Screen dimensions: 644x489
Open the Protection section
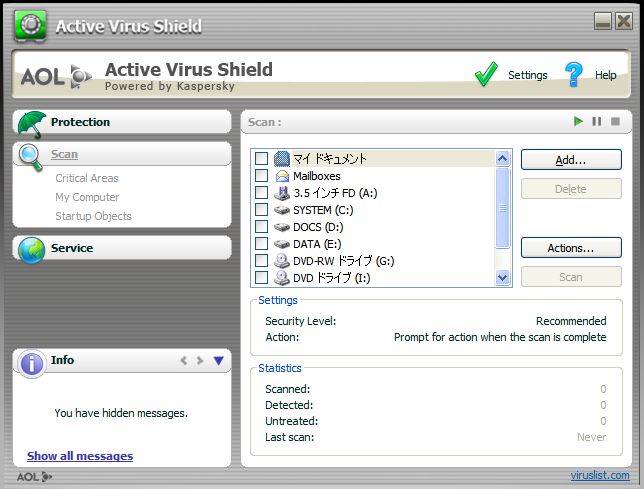[80, 122]
